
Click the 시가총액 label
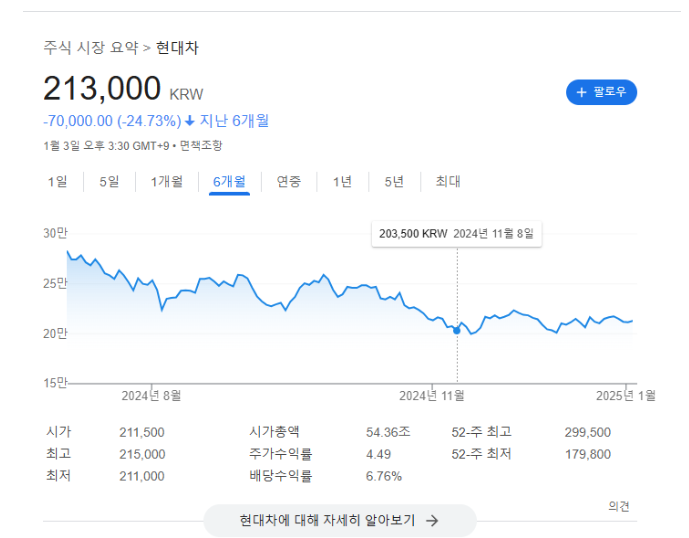pyautogui.click(x=274, y=432)
